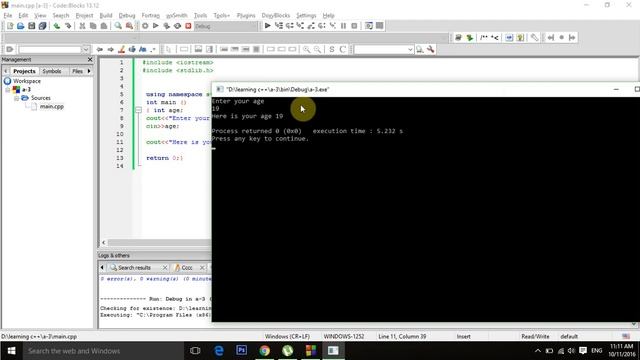Paste using the clipboard toolbar icon
640x360 pixels.
[104, 26]
